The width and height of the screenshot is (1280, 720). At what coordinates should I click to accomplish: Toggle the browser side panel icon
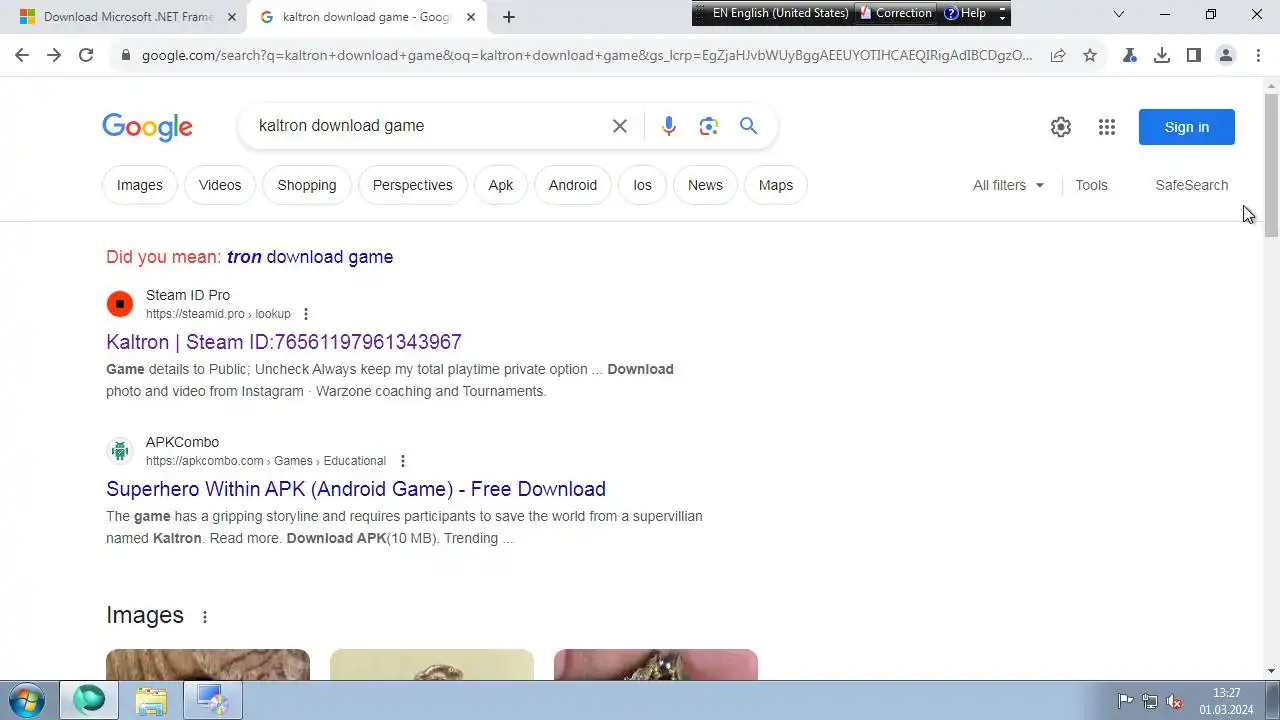(1194, 55)
